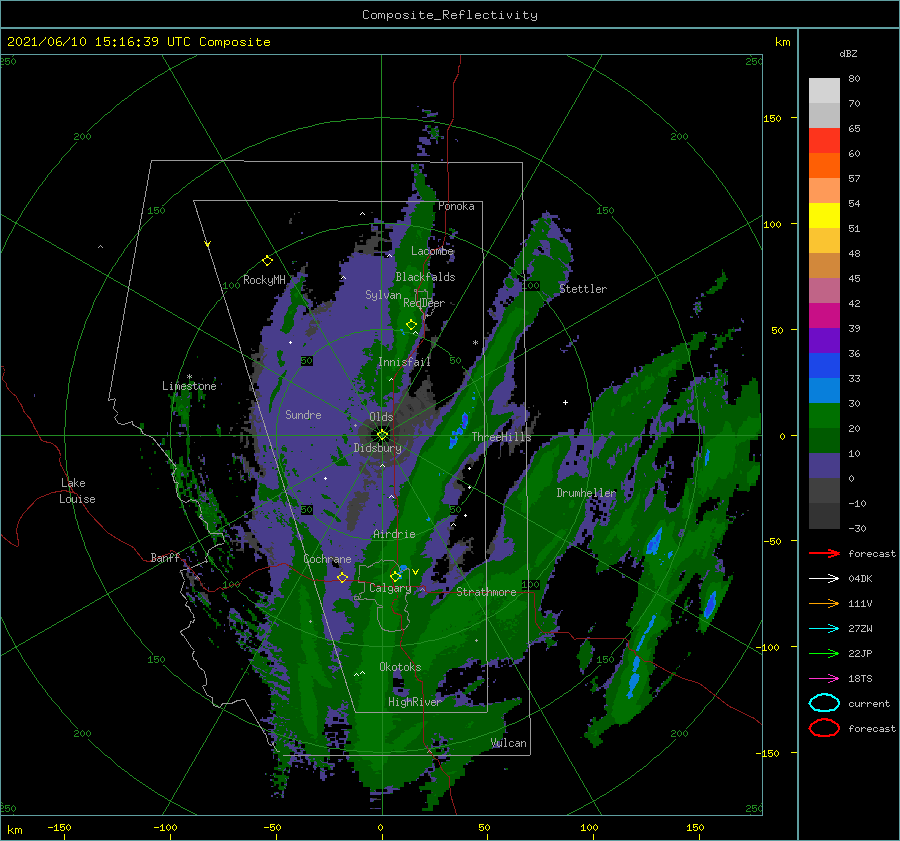Click the HighRiver label
This screenshot has height=841, width=900.
[414, 702]
